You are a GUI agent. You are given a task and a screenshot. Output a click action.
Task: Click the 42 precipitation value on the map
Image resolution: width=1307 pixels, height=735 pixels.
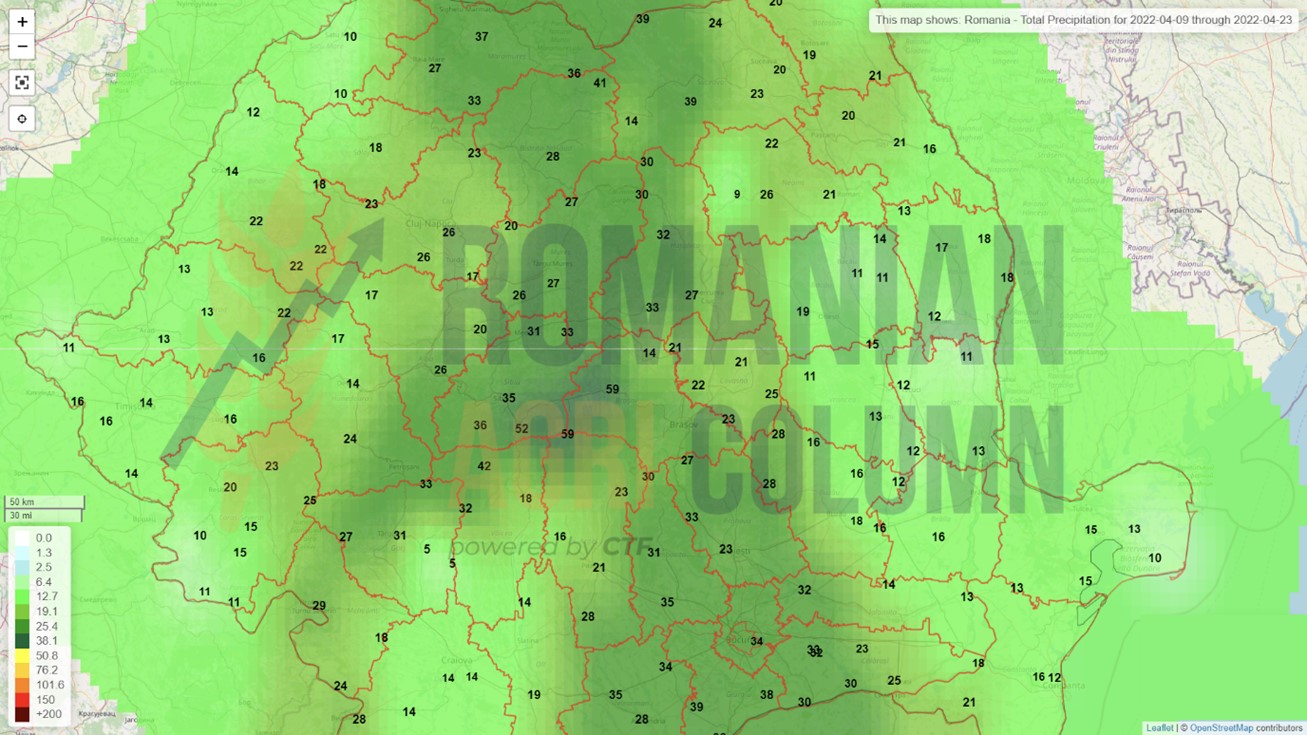[484, 467]
